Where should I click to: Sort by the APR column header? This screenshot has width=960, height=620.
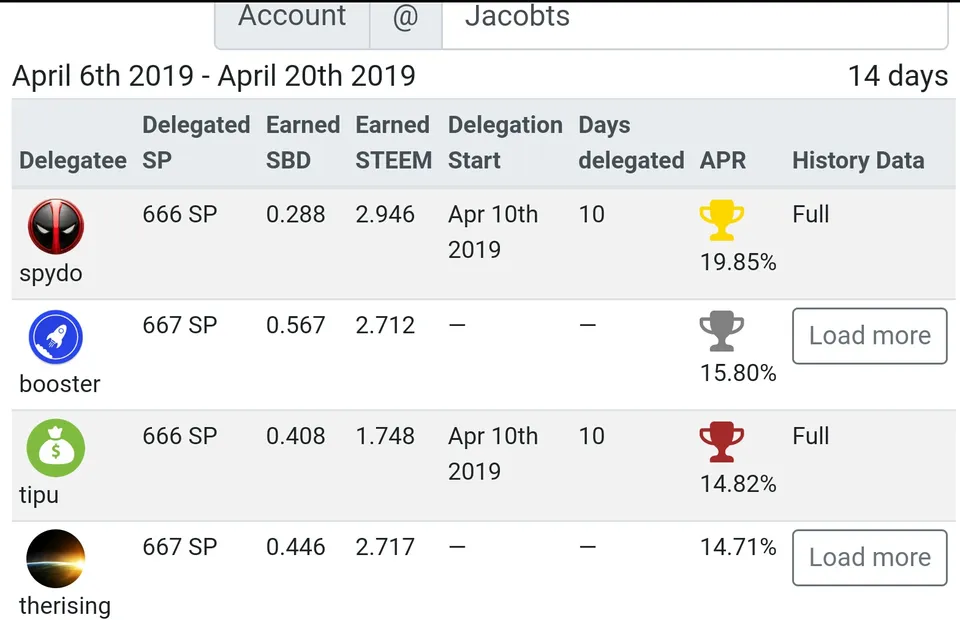click(x=723, y=160)
